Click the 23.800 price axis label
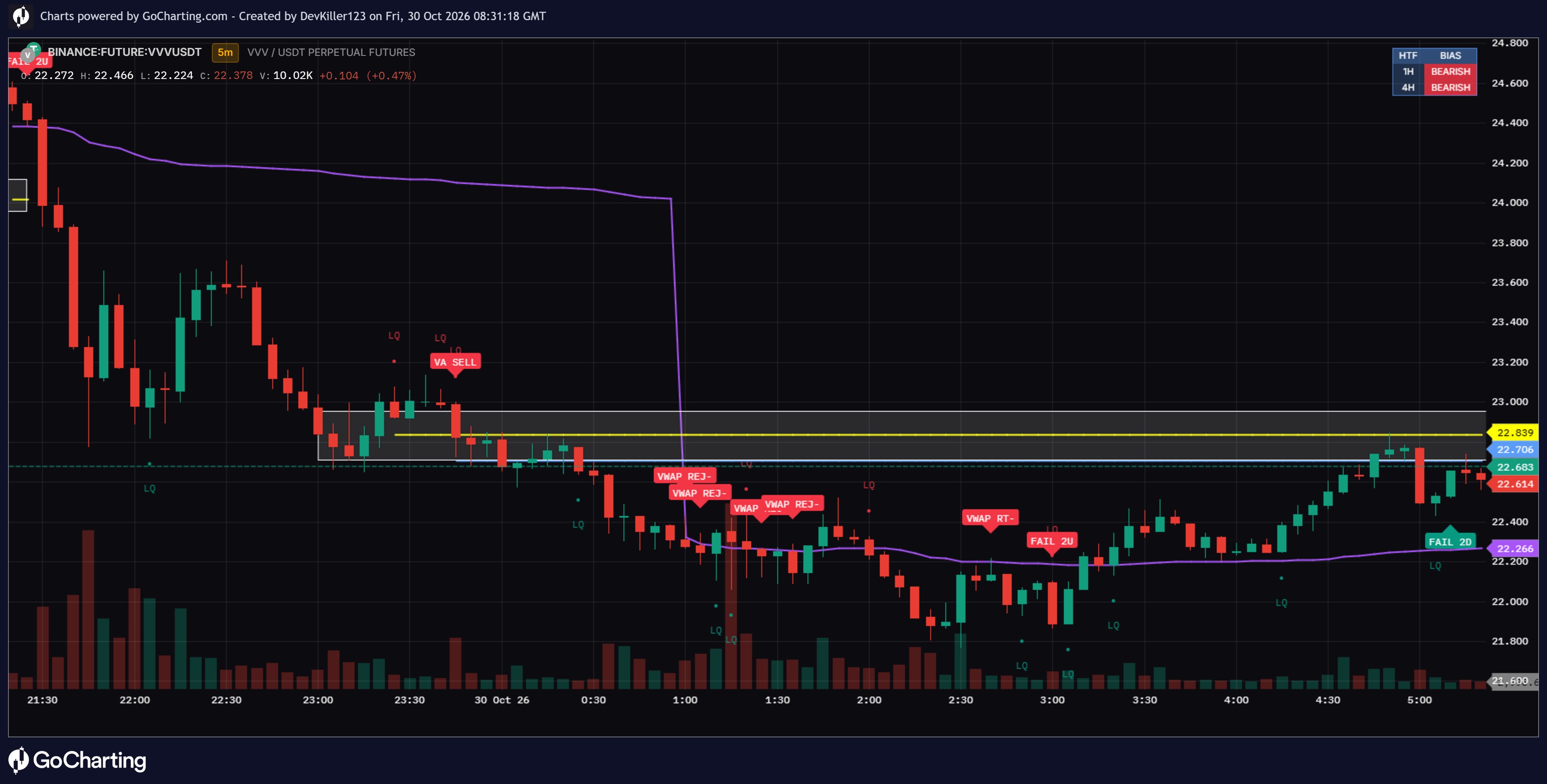The width and height of the screenshot is (1547, 784). pyautogui.click(x=1510, y=243)
